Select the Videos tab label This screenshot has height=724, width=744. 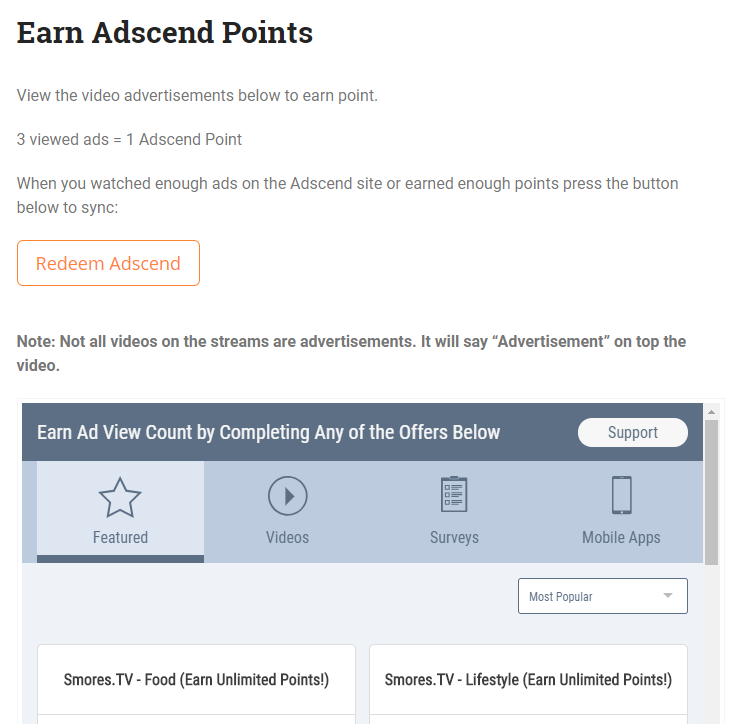[287, 537]
